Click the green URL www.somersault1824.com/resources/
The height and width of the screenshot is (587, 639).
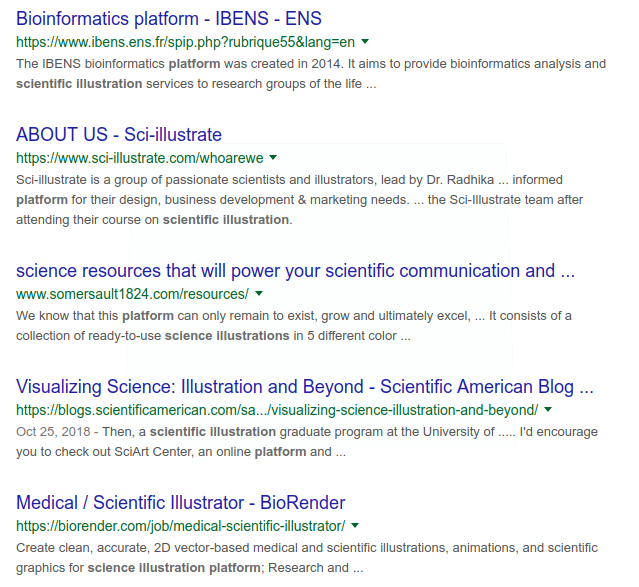[132, 294]
